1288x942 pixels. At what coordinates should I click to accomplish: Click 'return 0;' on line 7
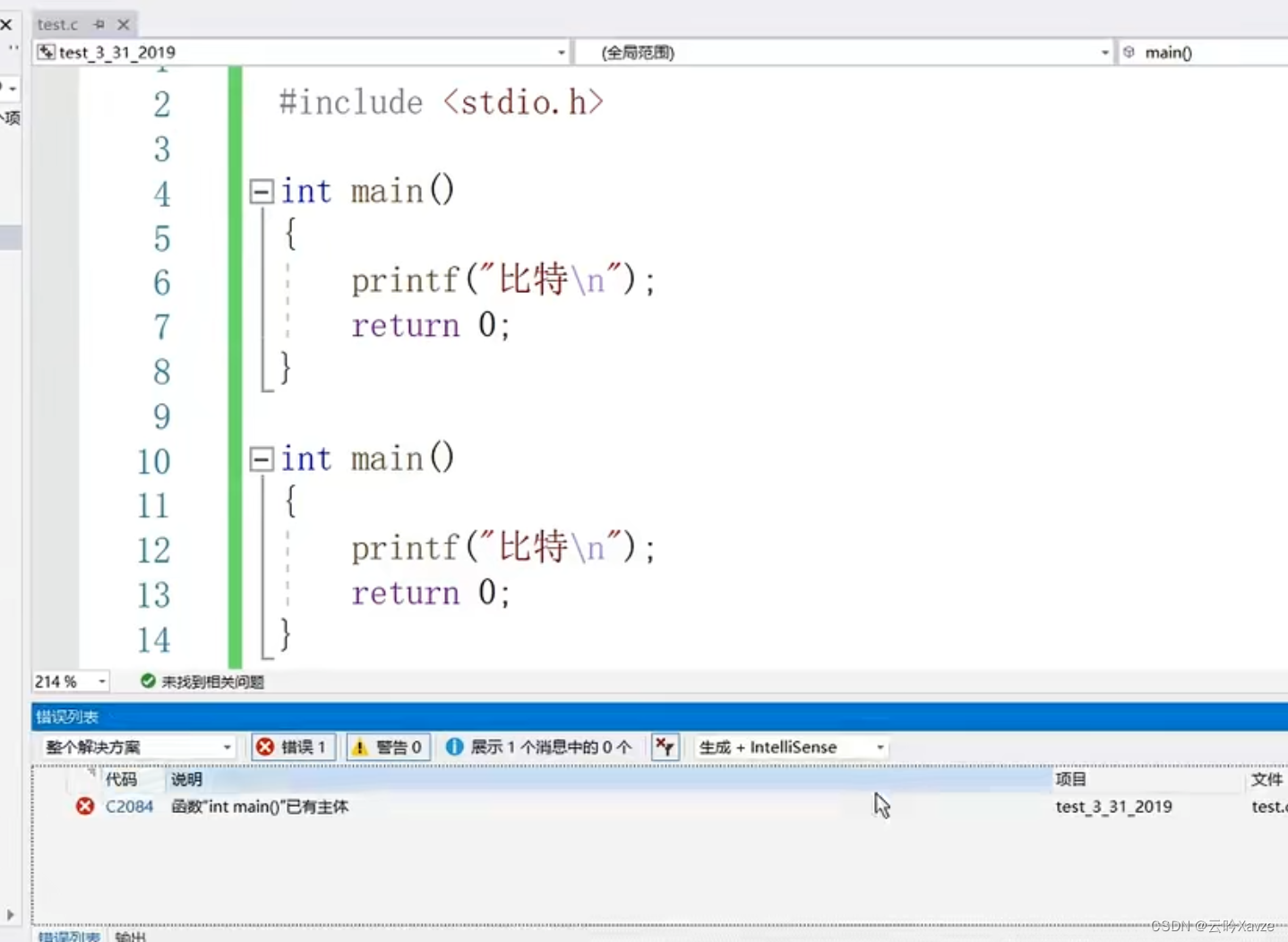(x=431, y=325)
